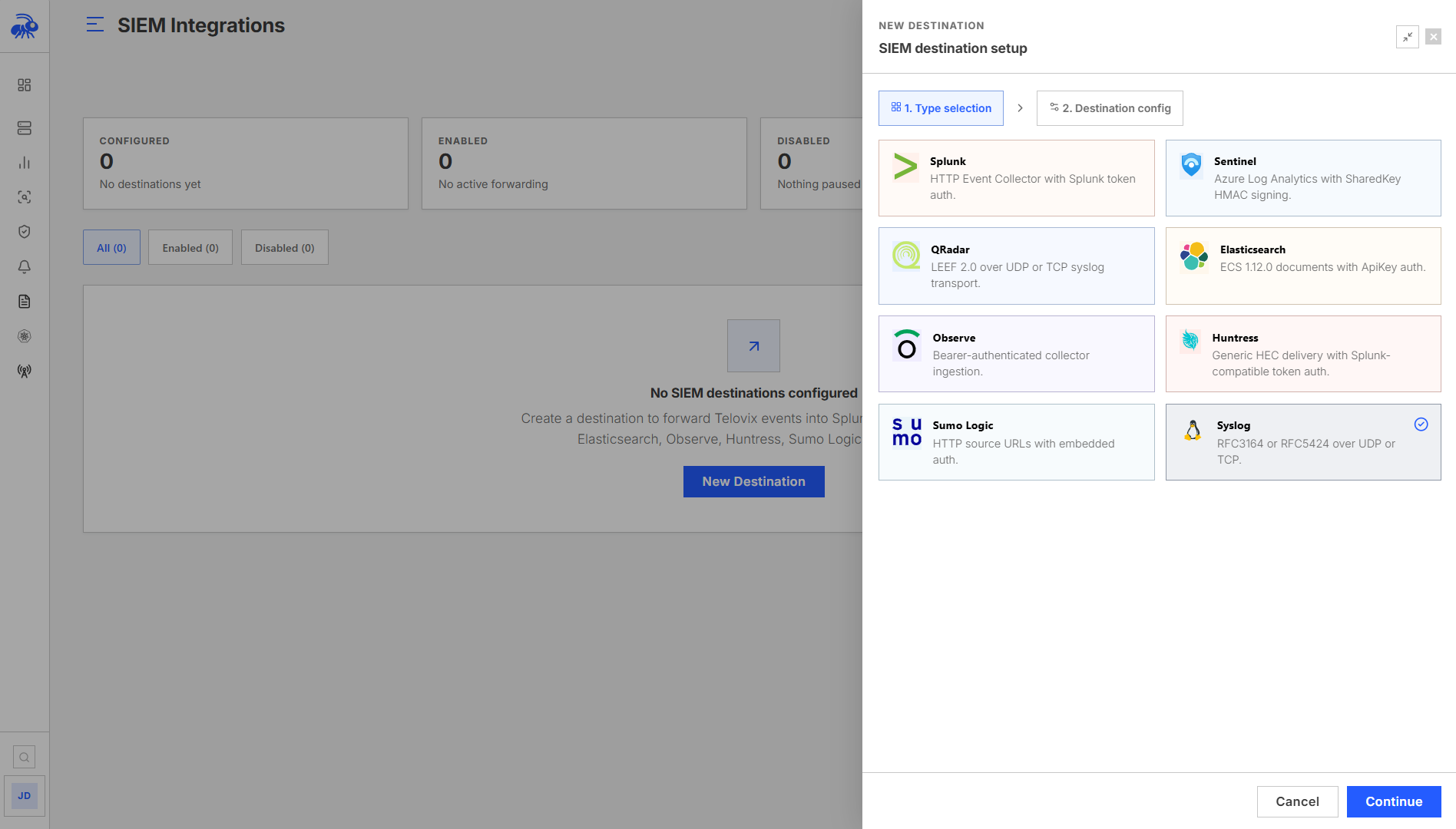The height and width of the screenshot is (829, 1456).
Task: Click the New Destination button
Action: coord(754,481)
